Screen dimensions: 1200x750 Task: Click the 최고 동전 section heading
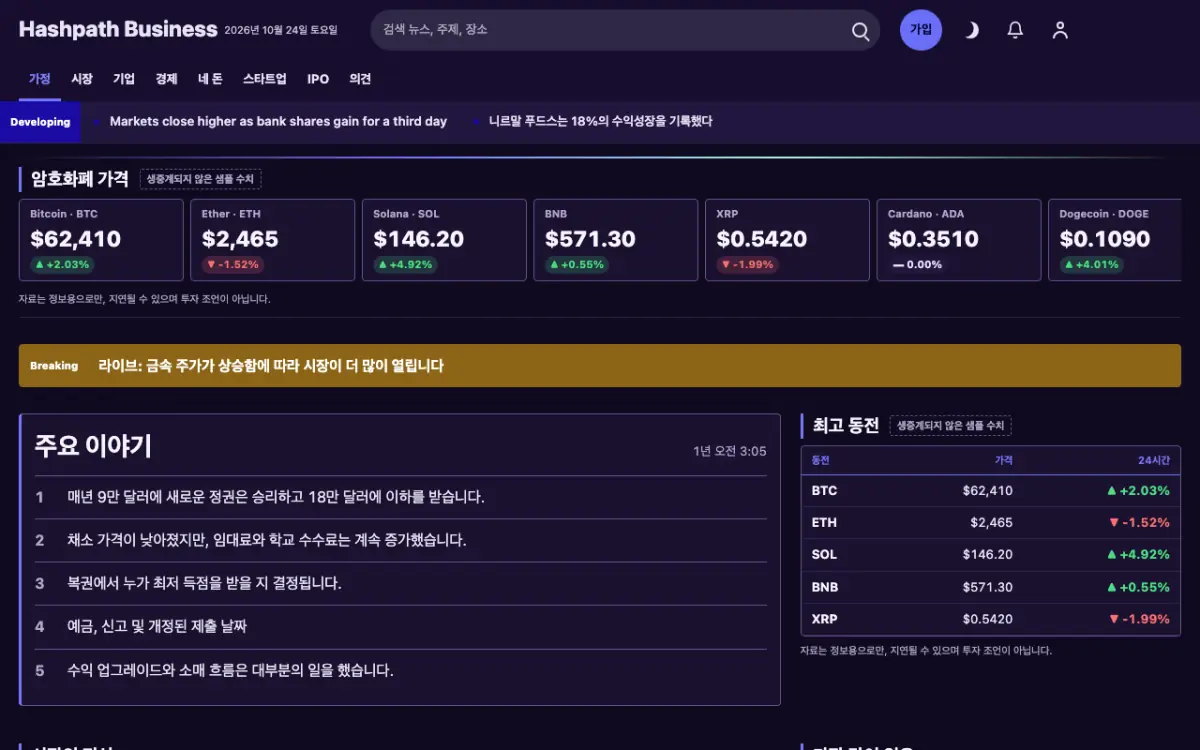pos(845,426)
